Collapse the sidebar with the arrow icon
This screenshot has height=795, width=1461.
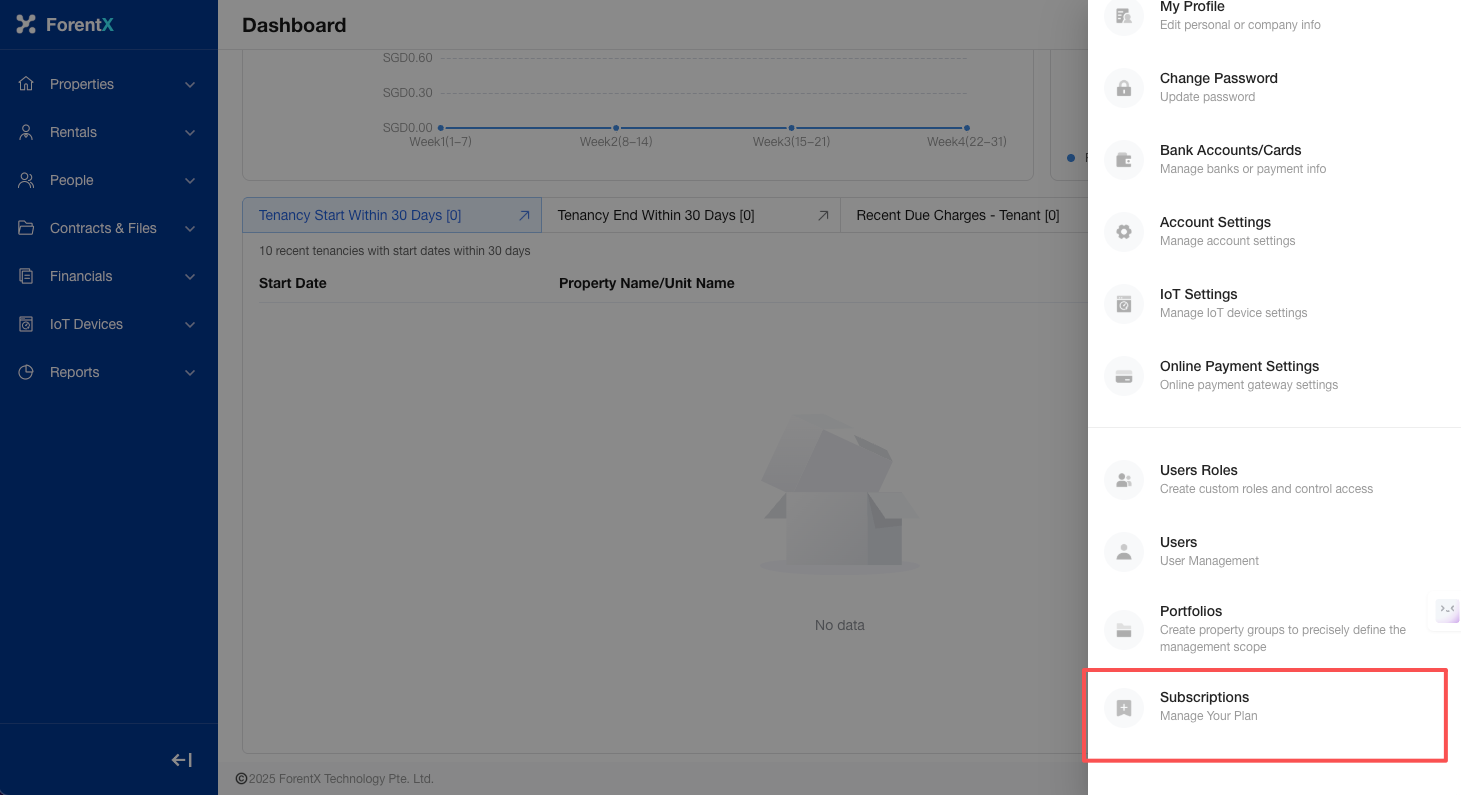[x=181, y=760]
